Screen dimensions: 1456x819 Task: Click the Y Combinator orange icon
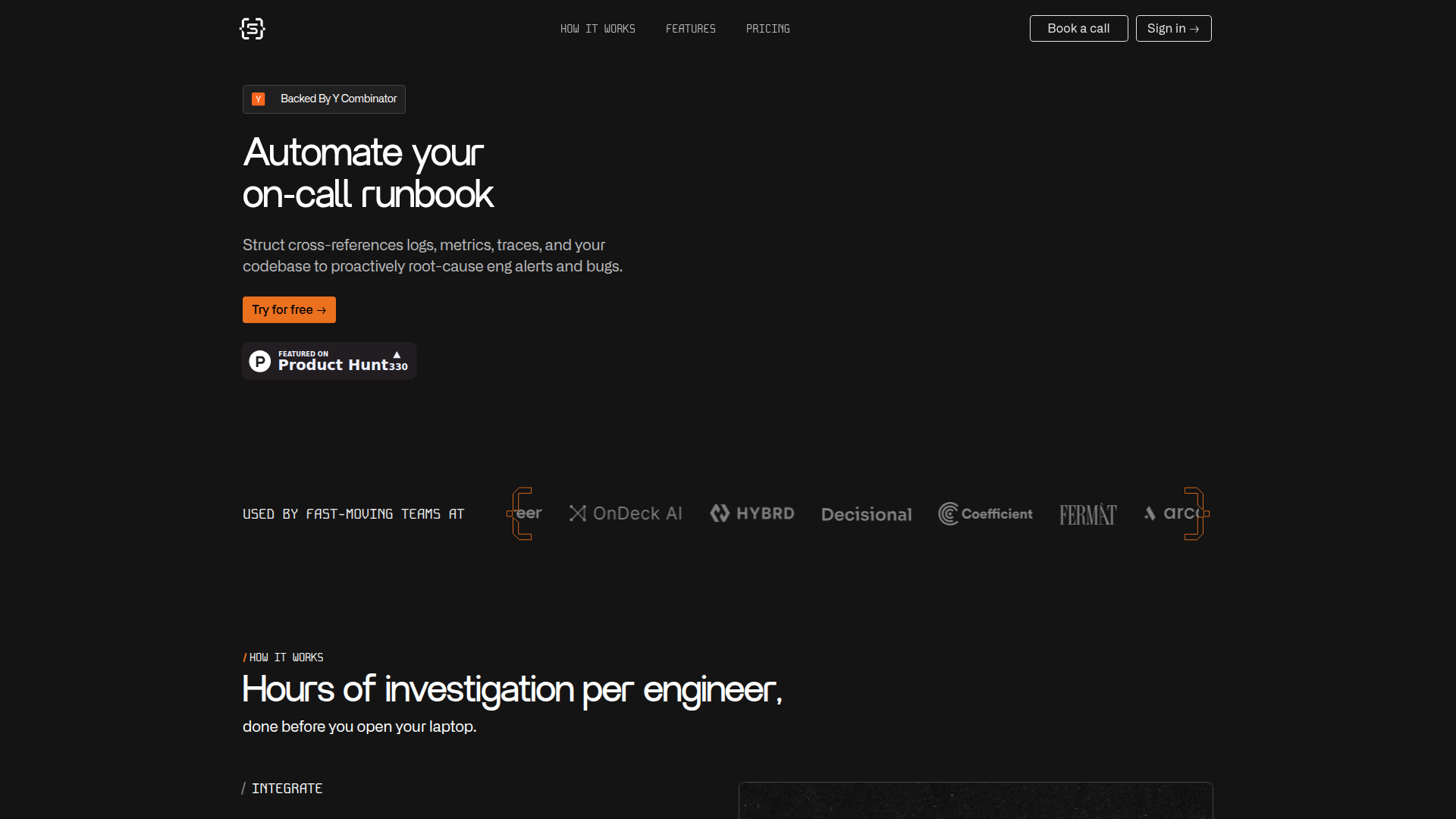coord(259,99)
